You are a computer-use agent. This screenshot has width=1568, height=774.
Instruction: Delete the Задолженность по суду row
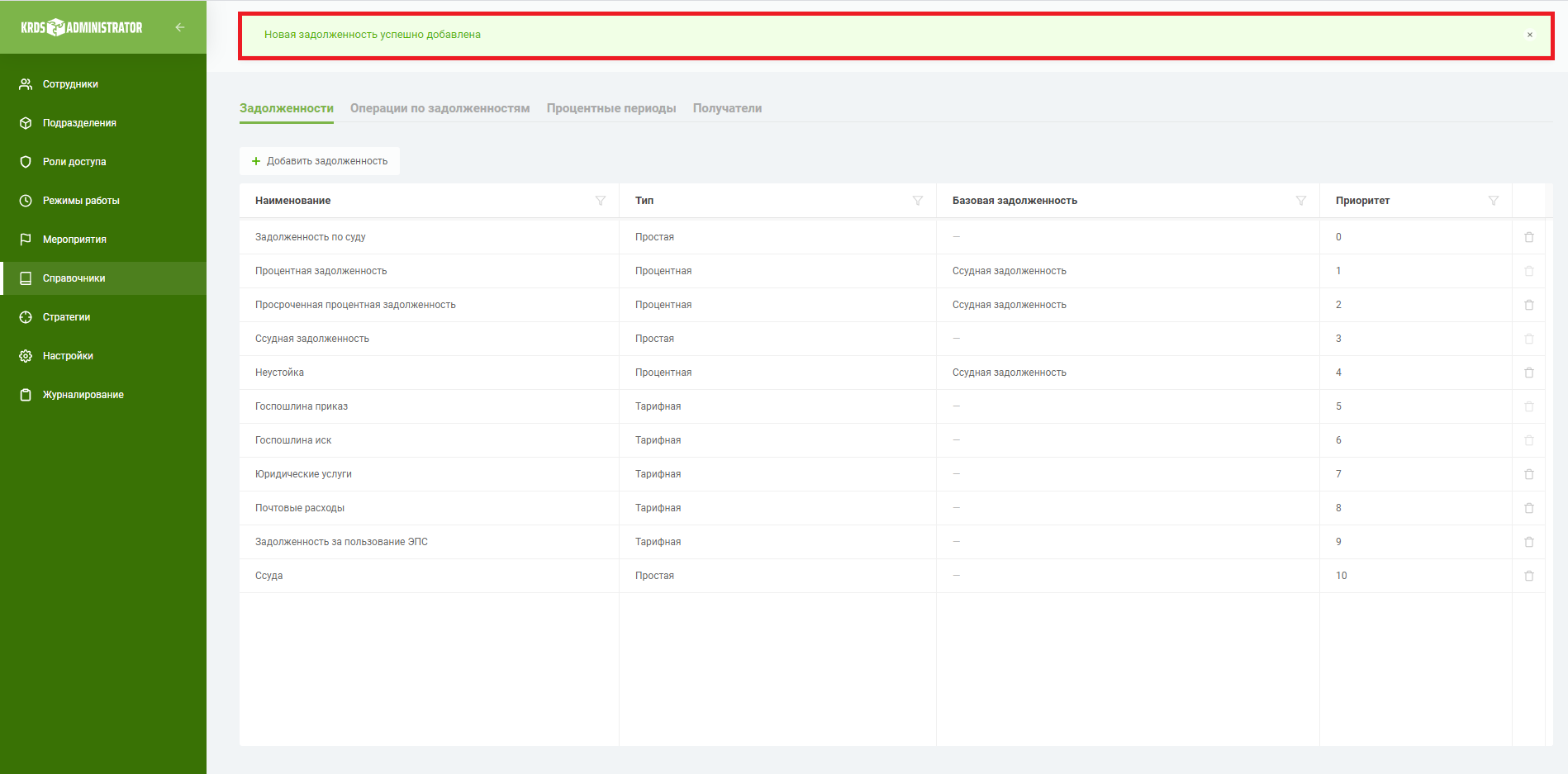pos(1529,237)
